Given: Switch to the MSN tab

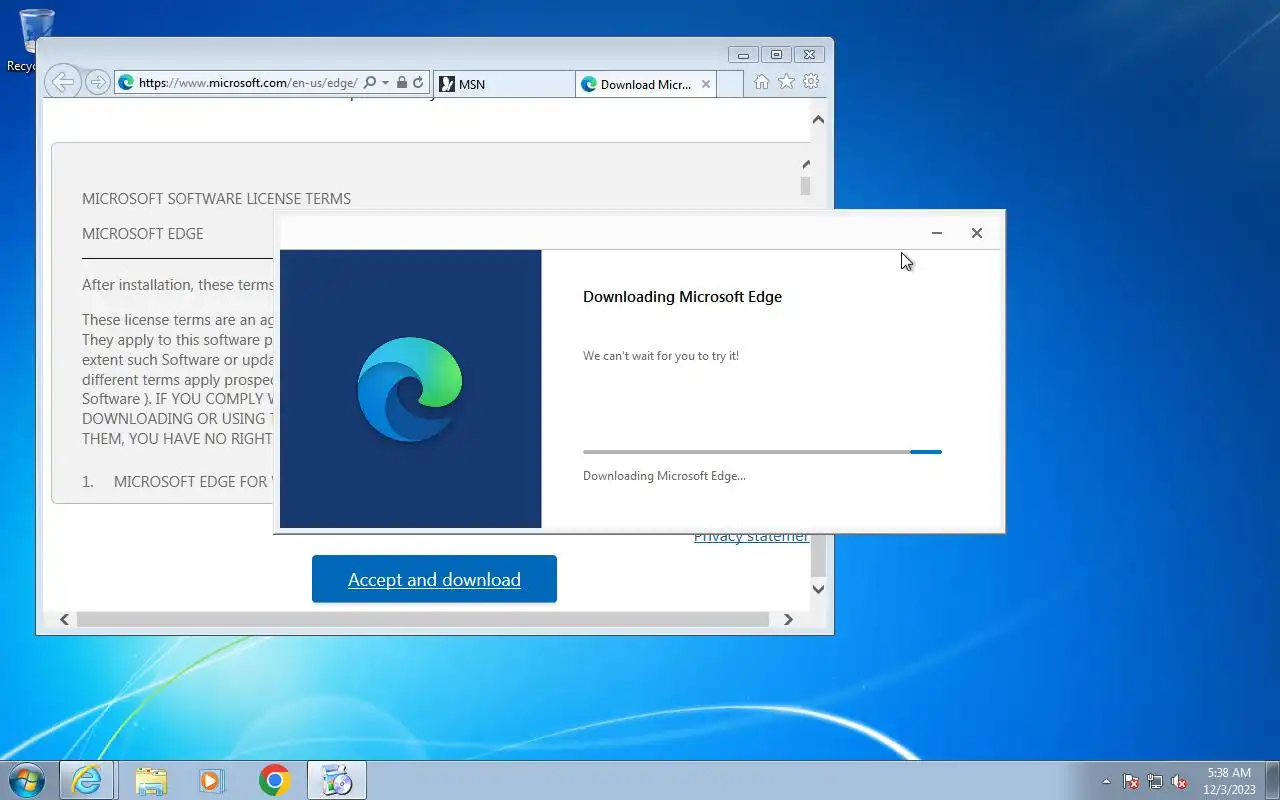Looking at the screenshot, I should click(x=504, y=84).
